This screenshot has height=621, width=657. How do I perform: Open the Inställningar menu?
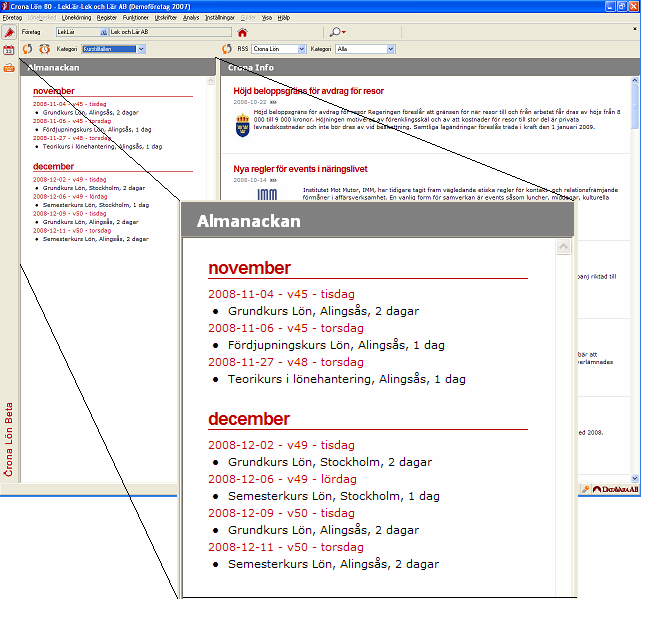coord(220,18)
